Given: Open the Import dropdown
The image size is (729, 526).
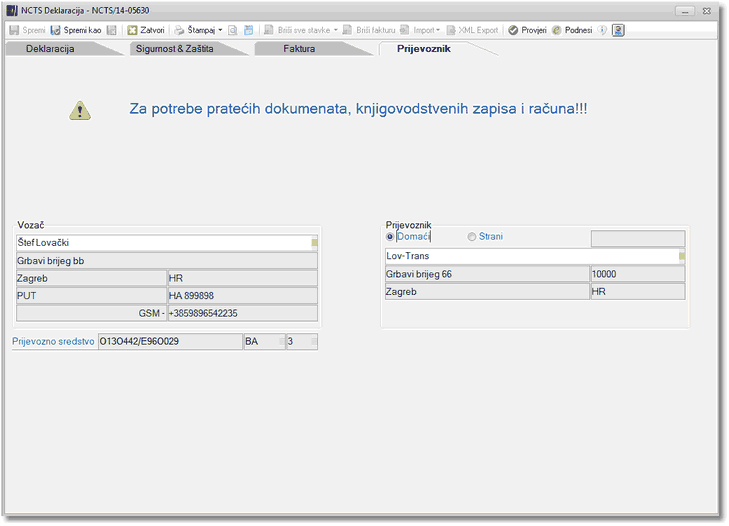Looking at the screenshot, I should (x=420, y=30).
